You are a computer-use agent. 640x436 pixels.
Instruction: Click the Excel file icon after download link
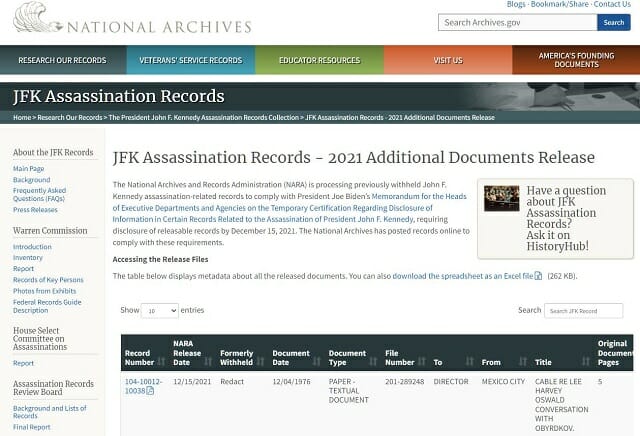coord(538,276)
